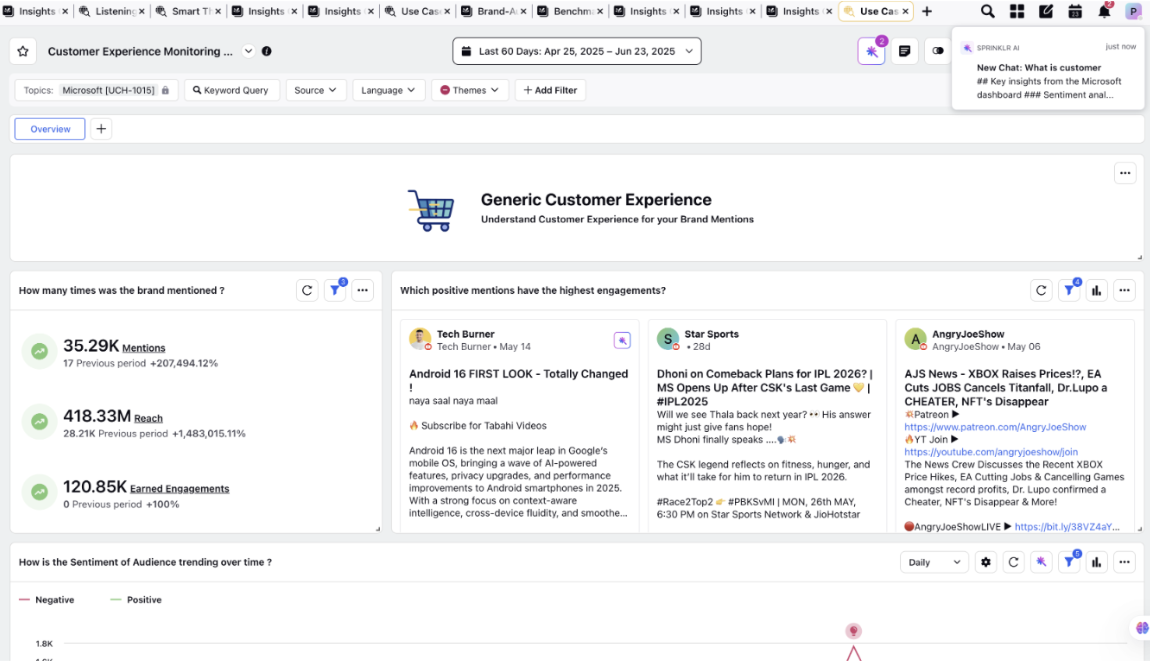Viewport: 1150px width, 672px height.
Task: Refresh the brand mentions widget
Action: pos(307,291)
